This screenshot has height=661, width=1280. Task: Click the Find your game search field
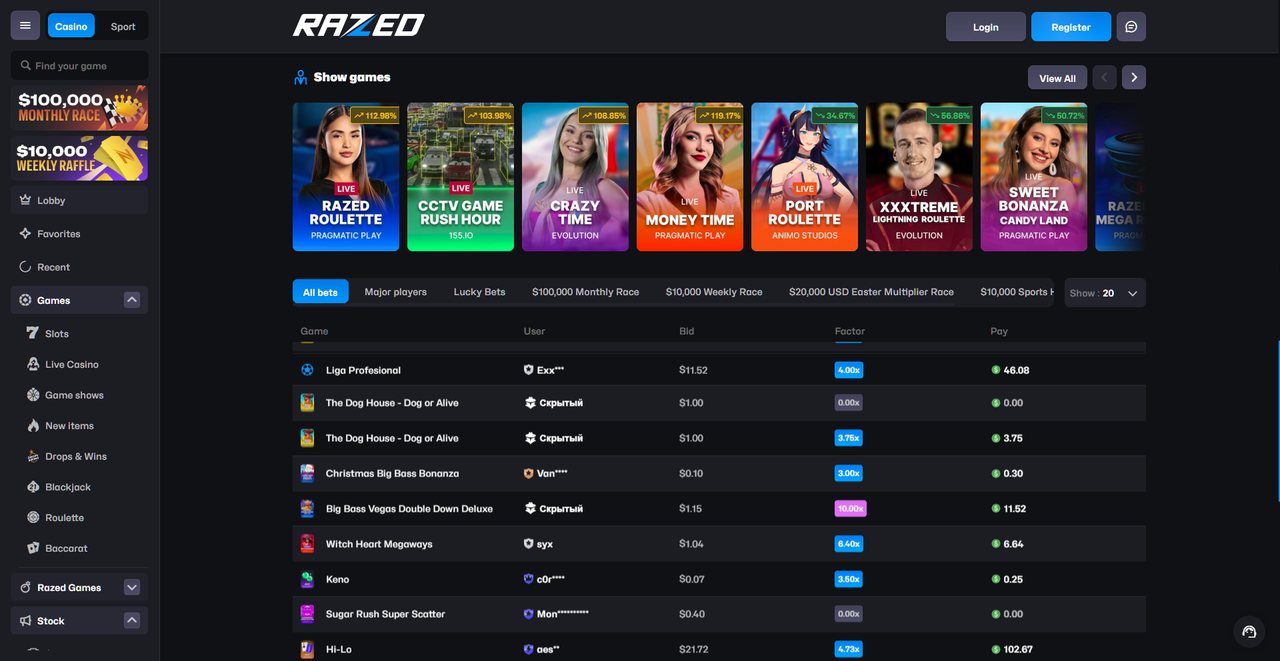(x=80, y=66)
